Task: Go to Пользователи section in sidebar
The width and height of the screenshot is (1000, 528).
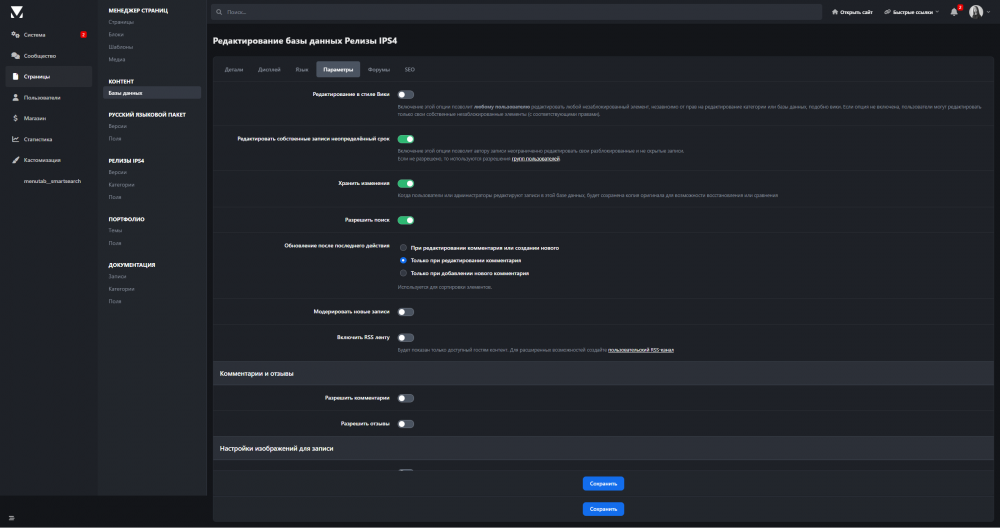Action: tap(42, 98)
